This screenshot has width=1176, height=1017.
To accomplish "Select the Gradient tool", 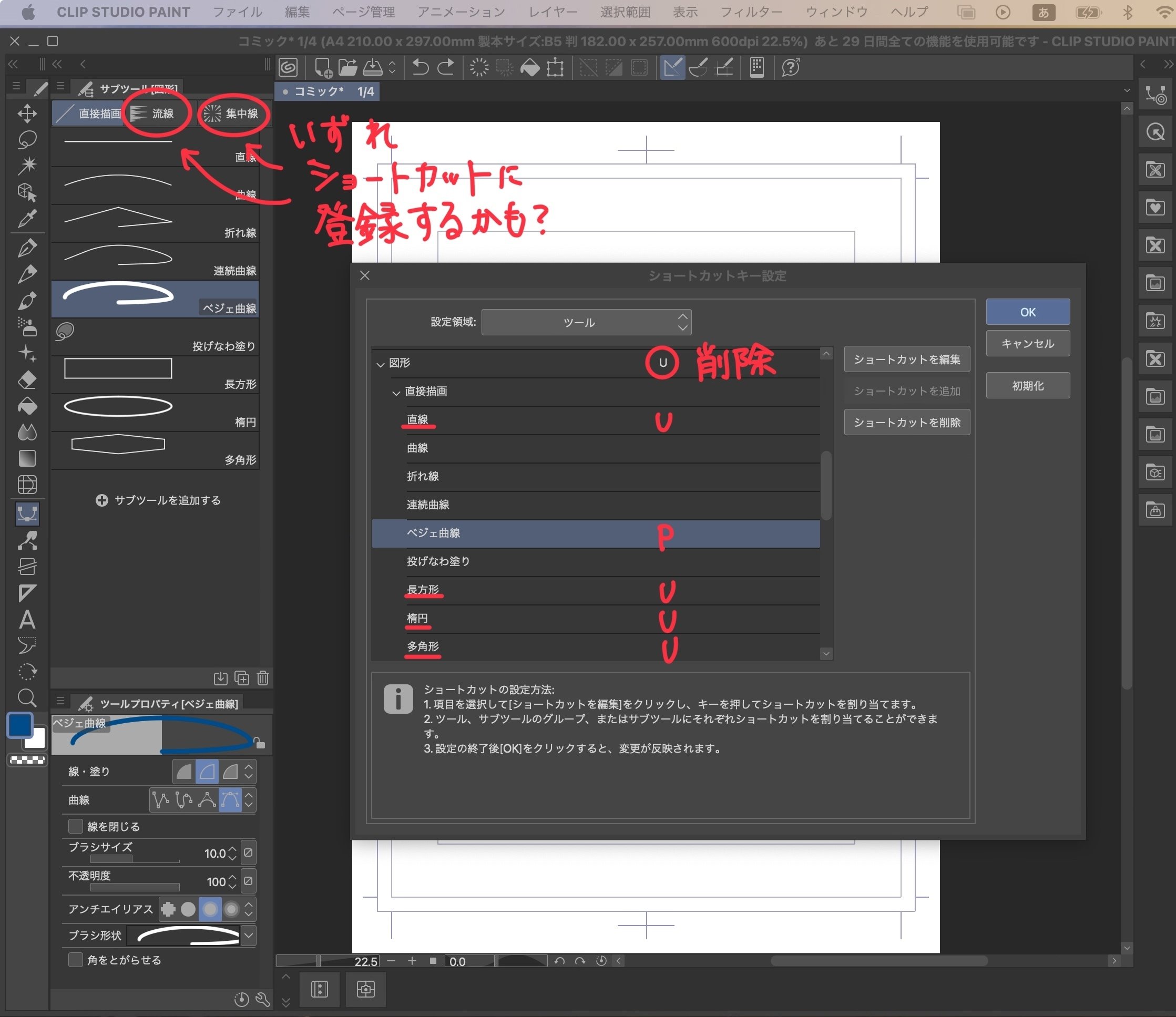I will pyautogui.click(x=27, y=458).
